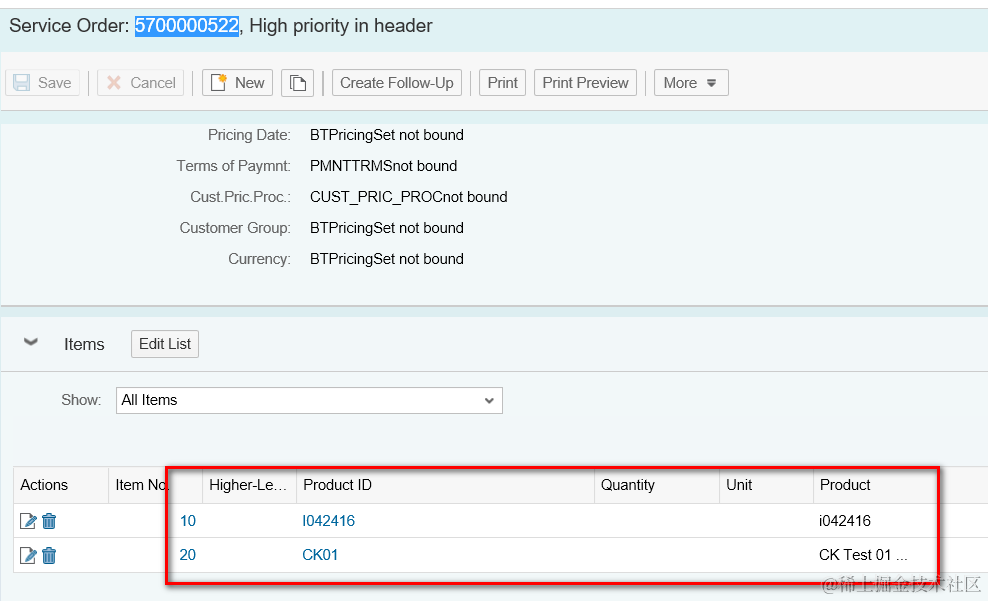988x601 pixels.
Task: Select the product cell i042416
Action: (x=844, y=521)
